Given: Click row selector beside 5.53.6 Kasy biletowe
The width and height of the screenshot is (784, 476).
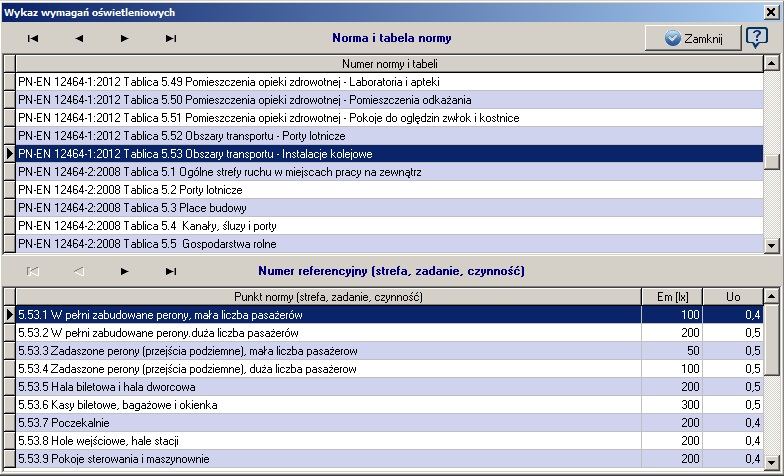Looking at the screenshot, I should tap(10, 405).
